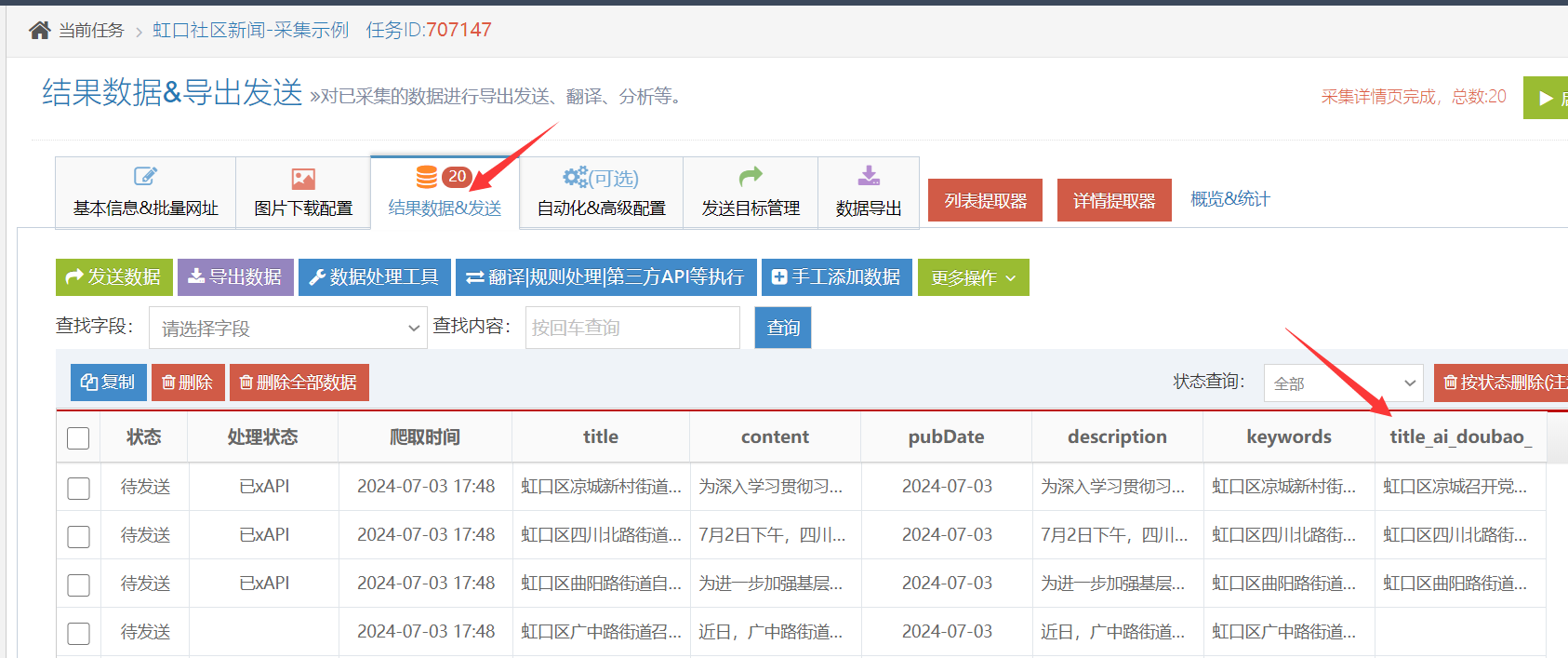Image resolution: width=1568 pixels, height=658 pixels.
Task: Click the 虹口社区新闻-采集示例 breadcrumb link
Action: (x=250, y=30)
